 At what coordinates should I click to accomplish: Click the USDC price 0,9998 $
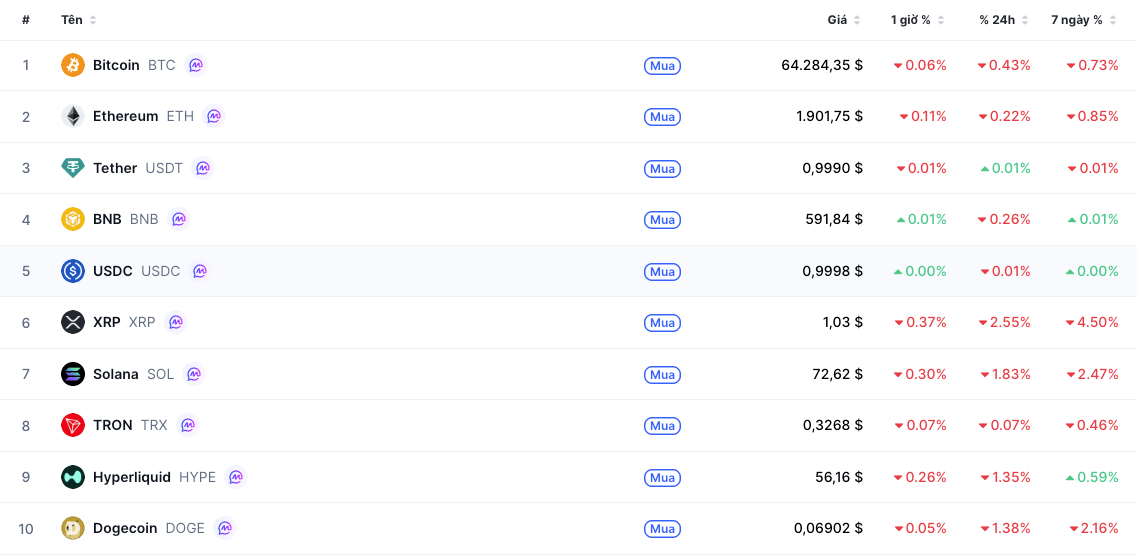832,271
